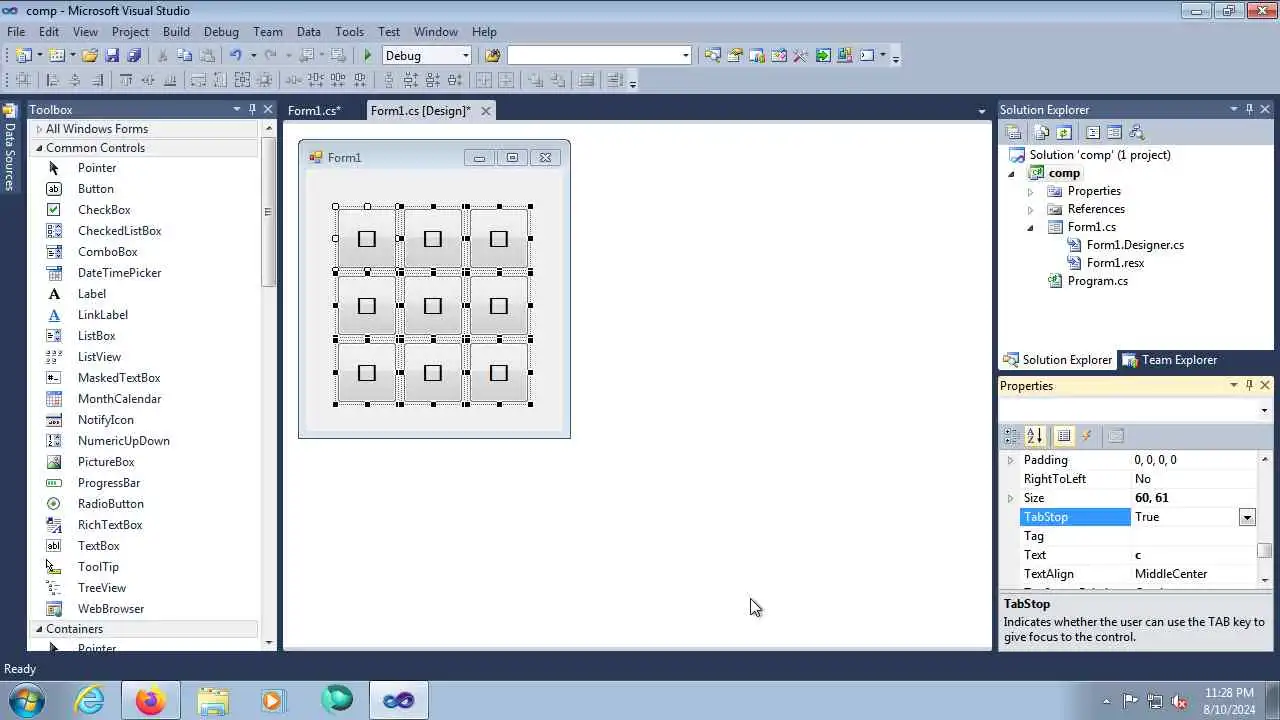Click the Tag property value field
The width and height of the screenshot is (1280, 720).
tap(1193, 536)
